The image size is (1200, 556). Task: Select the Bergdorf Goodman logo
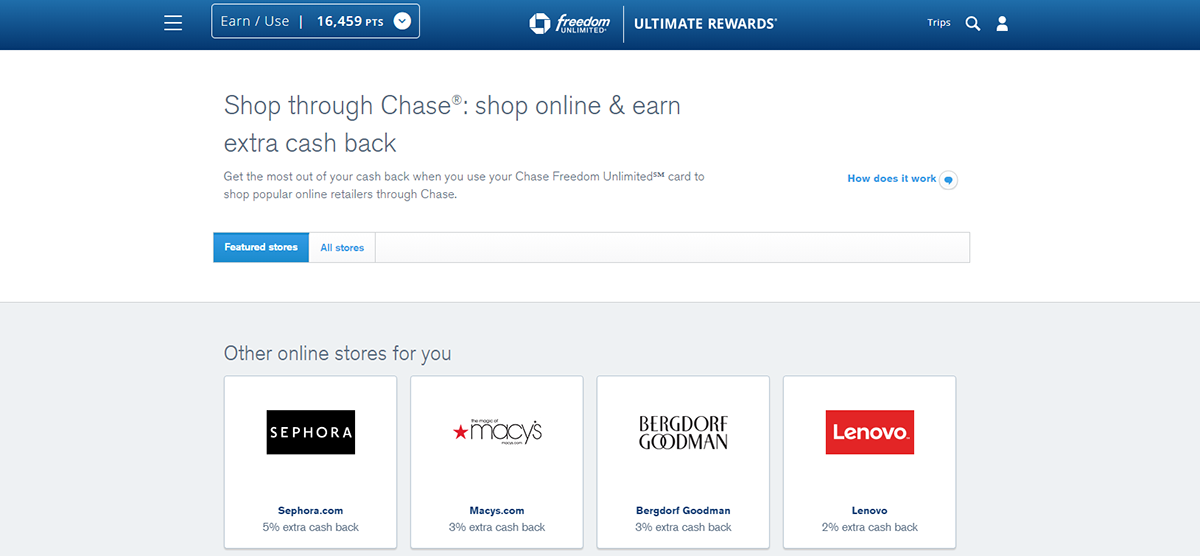click(x=683, y=432)
